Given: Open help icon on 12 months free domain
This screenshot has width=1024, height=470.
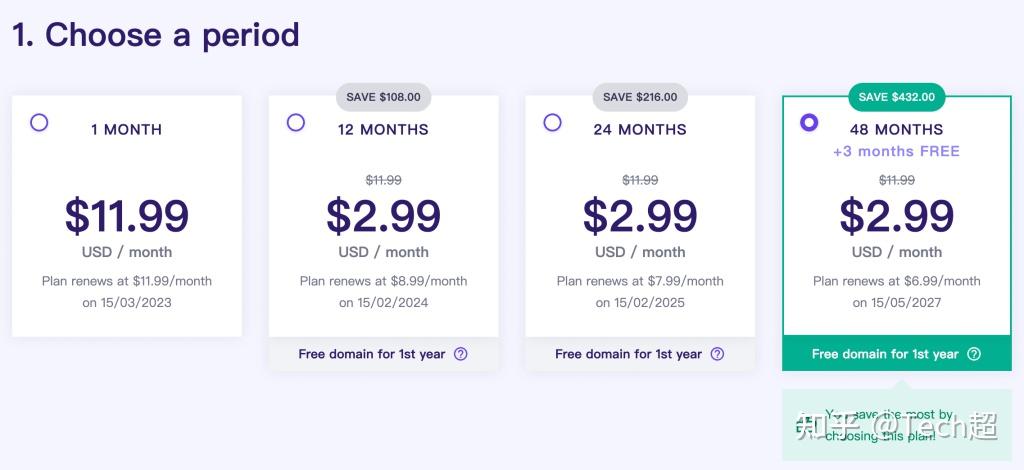Looking at the screenshot, I should 460,354.
